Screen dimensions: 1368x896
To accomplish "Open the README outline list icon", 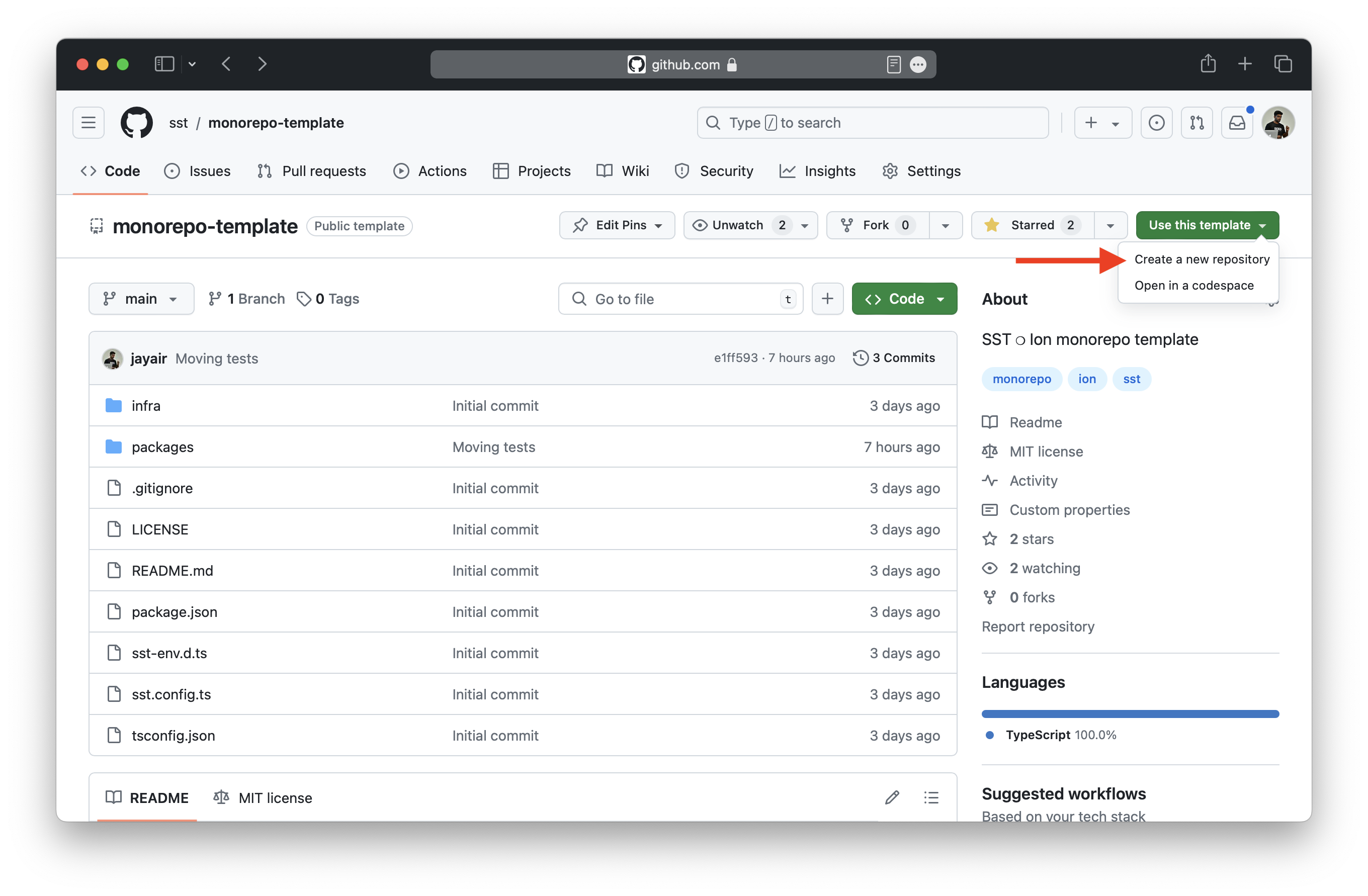I will click(x=931, y=798).
